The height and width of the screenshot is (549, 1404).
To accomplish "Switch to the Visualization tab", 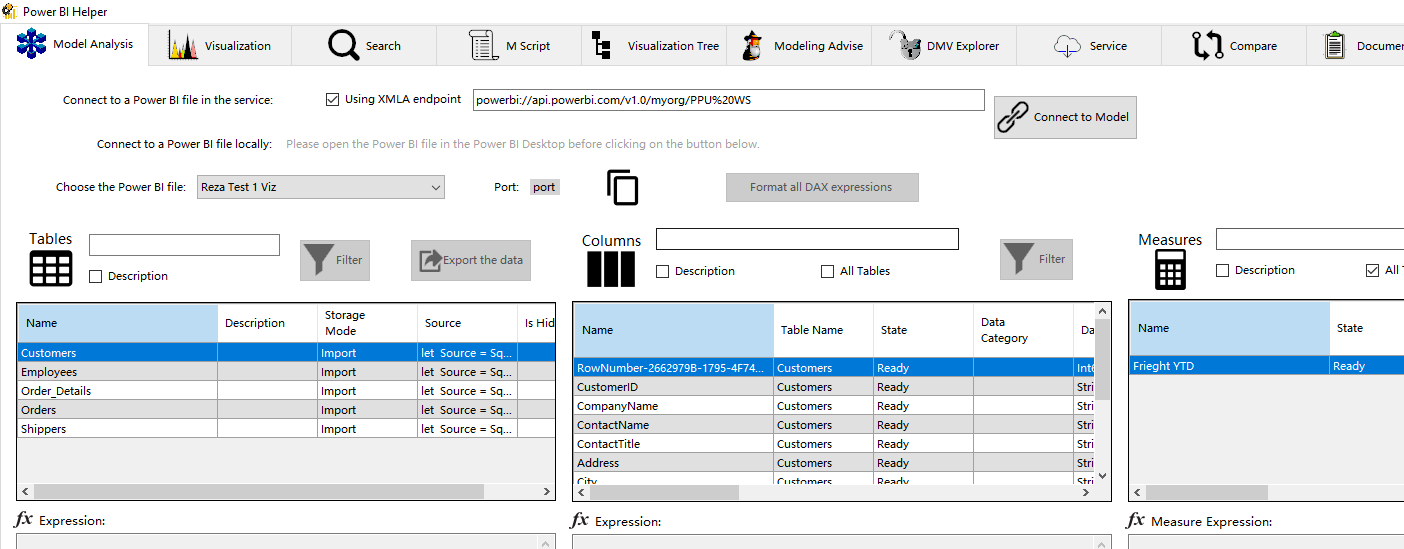I will 220,46.
